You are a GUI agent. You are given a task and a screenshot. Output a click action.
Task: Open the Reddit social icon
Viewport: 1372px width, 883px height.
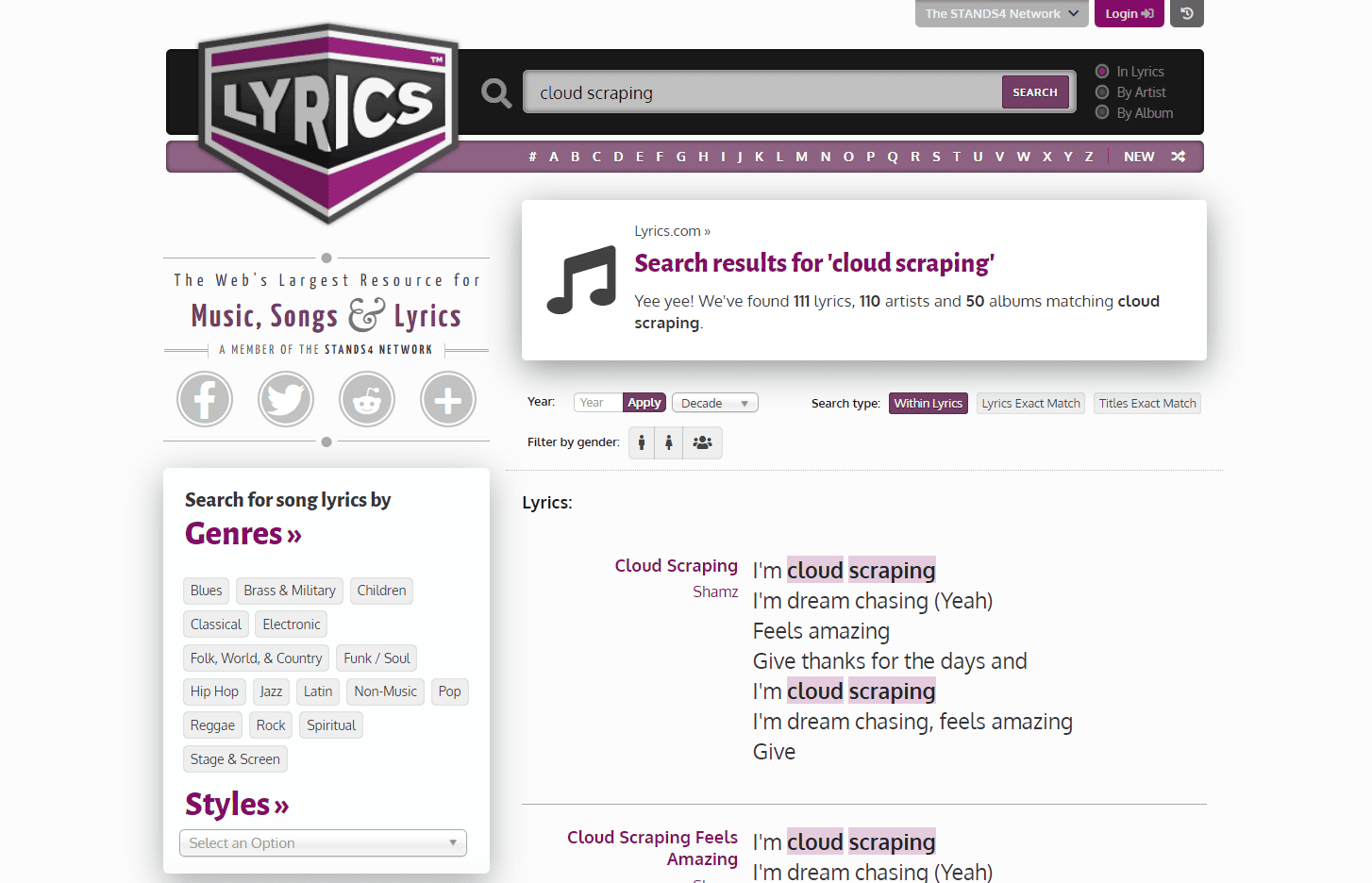coord(367,399)
